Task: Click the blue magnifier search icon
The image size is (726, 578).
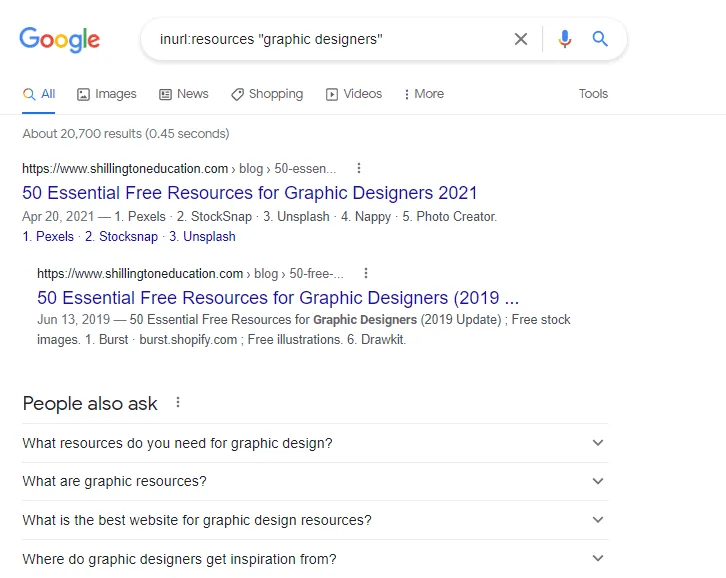Action: (600, 39)
